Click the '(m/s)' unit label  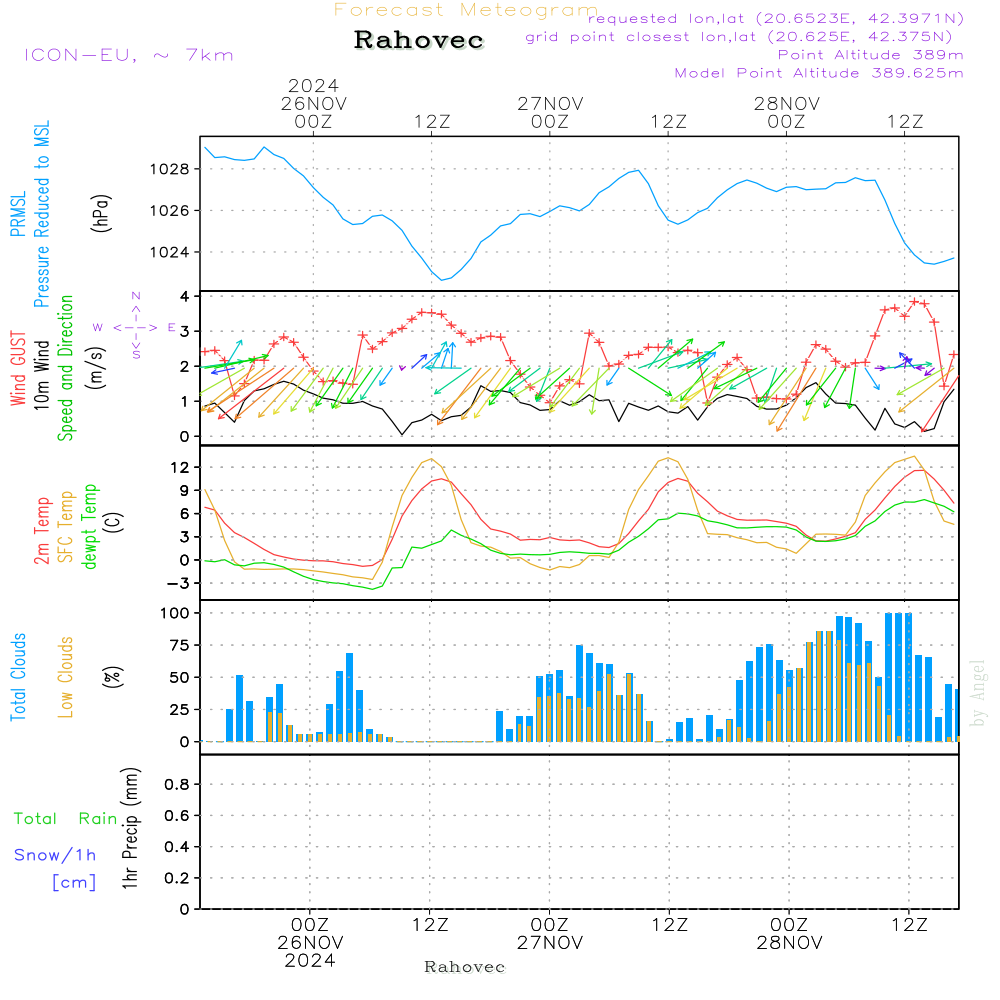pyautogui.click(x=96, y=368)
